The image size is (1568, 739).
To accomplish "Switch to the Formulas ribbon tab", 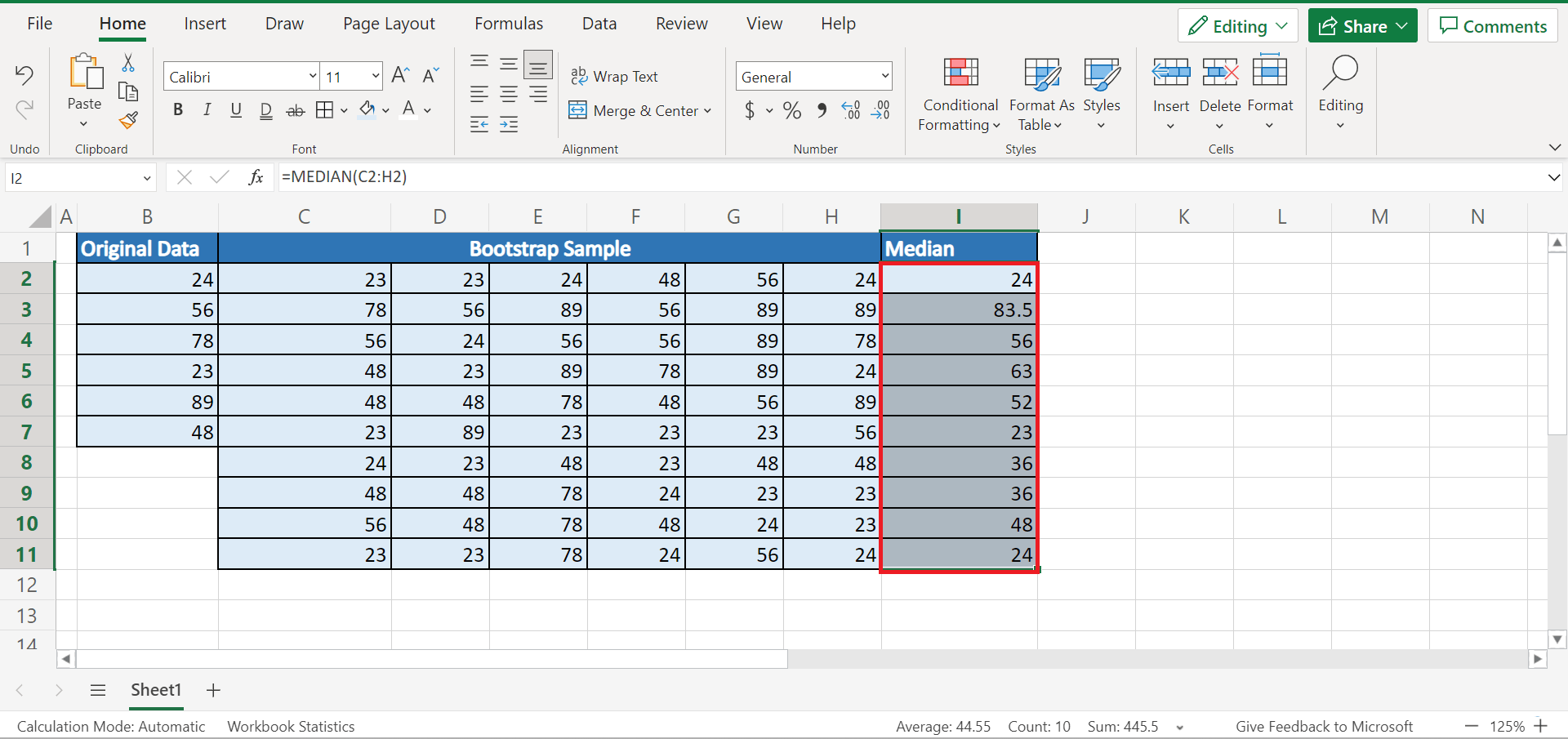I will [508, 24].
